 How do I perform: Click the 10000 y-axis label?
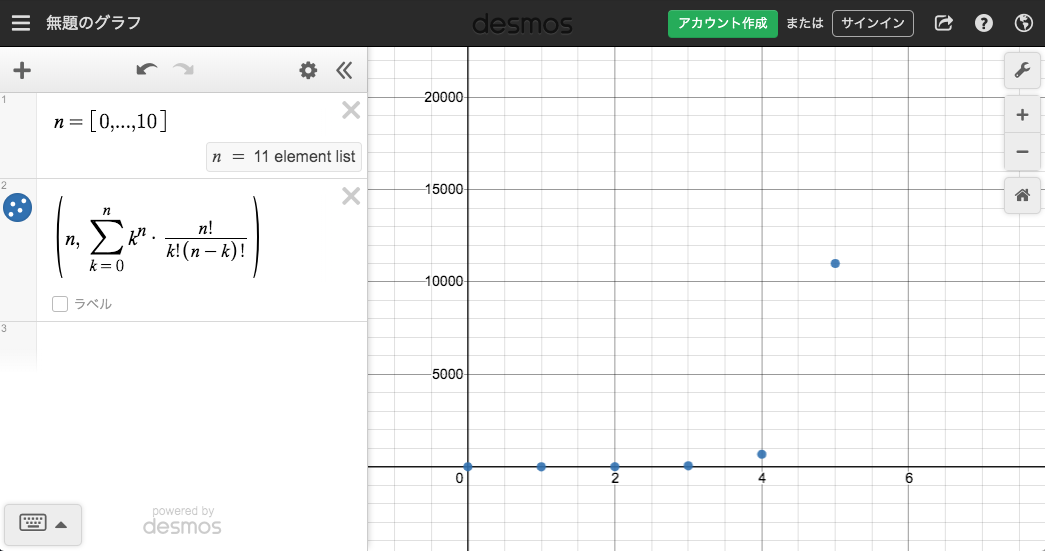point(443,281)
